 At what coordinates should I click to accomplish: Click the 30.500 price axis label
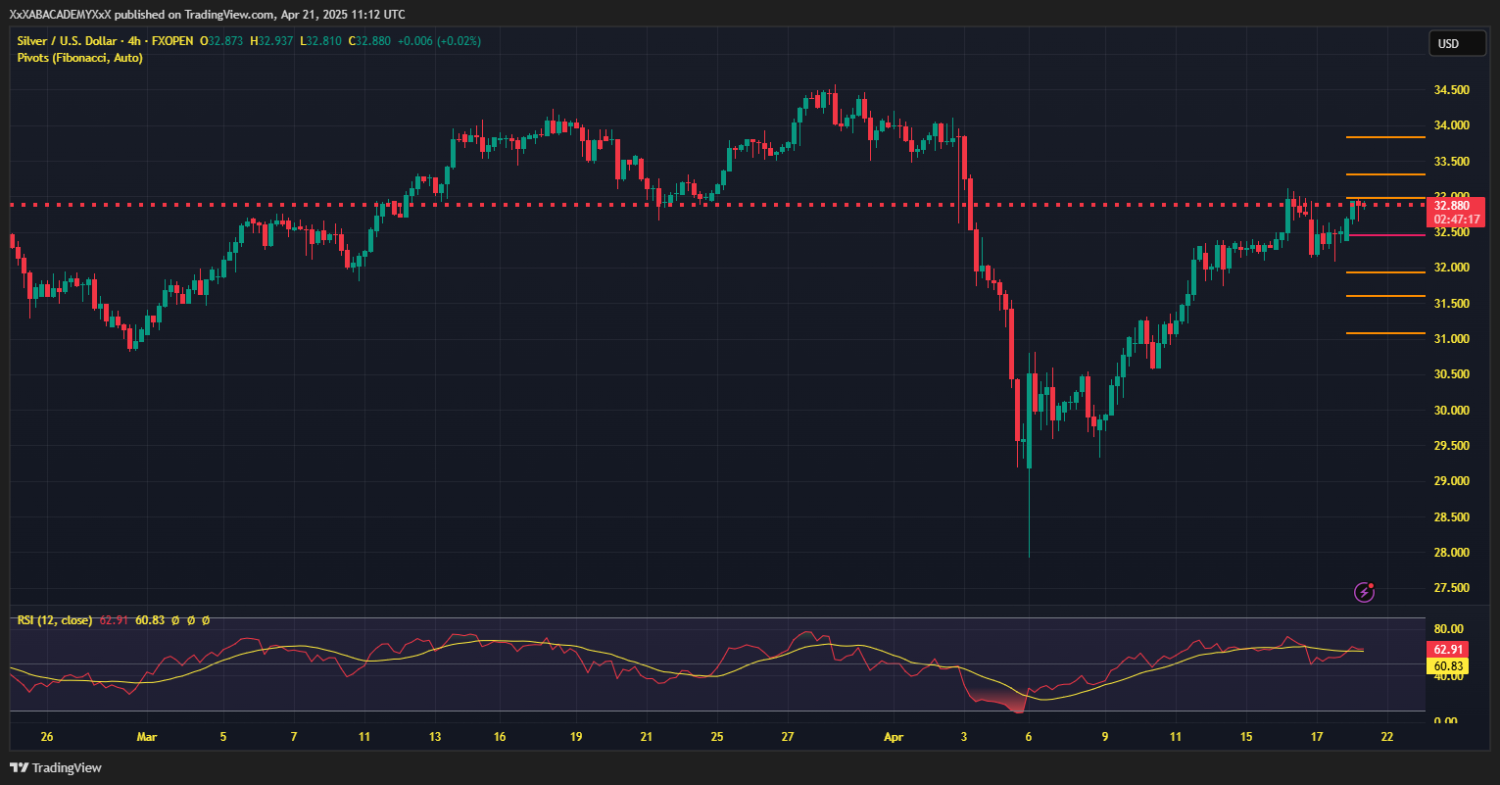pyautogui.click(x=1452, y=374)
